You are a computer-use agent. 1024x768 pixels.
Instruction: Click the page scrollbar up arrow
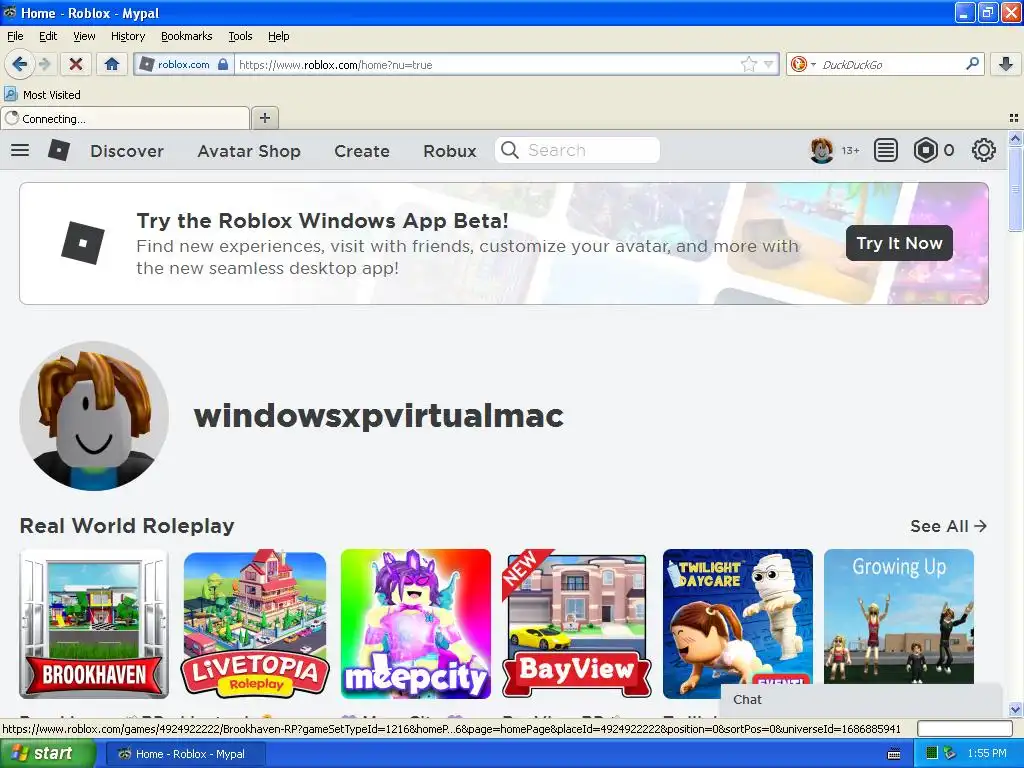pyautogui.click(x=1015, y=138)
